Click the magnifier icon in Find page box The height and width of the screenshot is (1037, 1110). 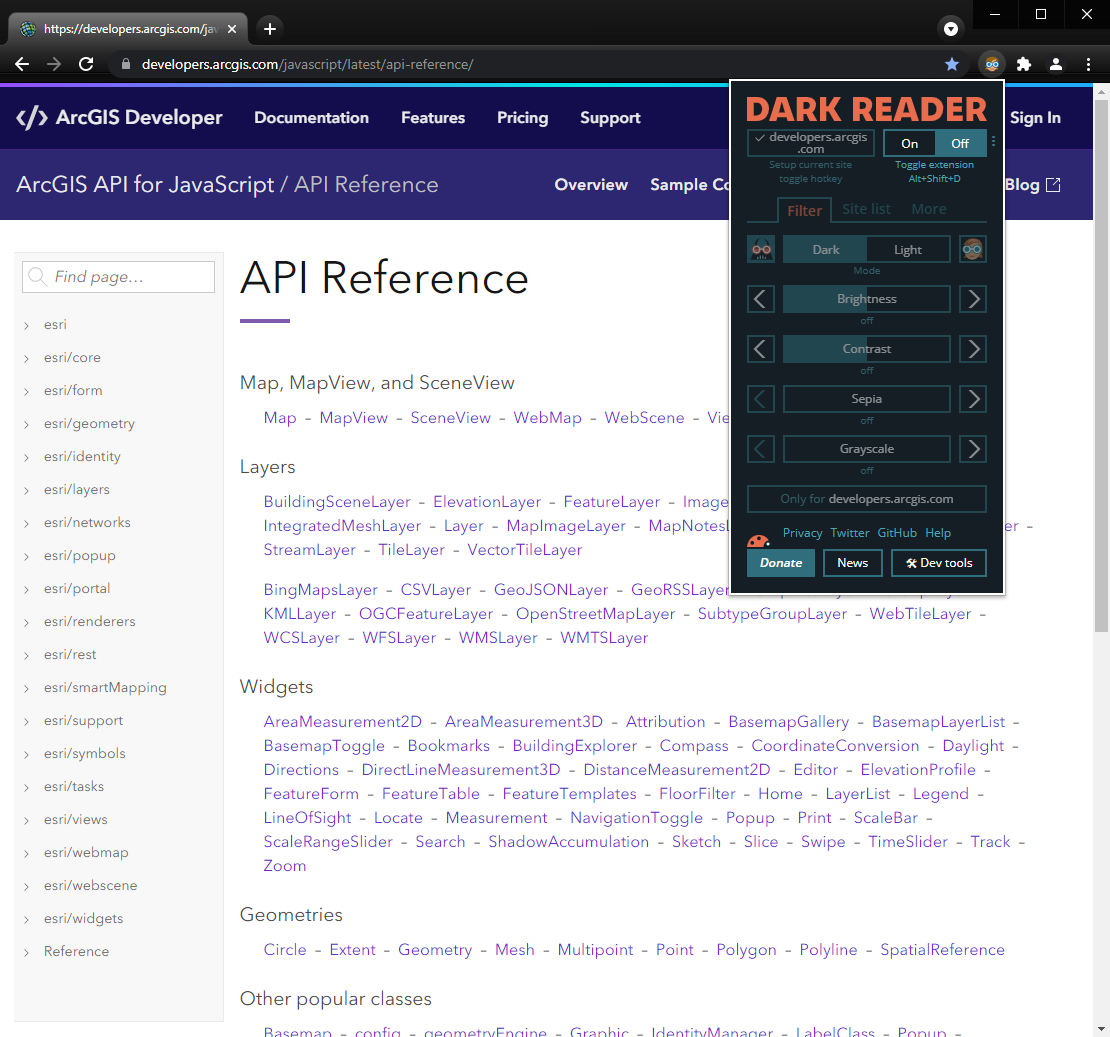coord(38,277)
